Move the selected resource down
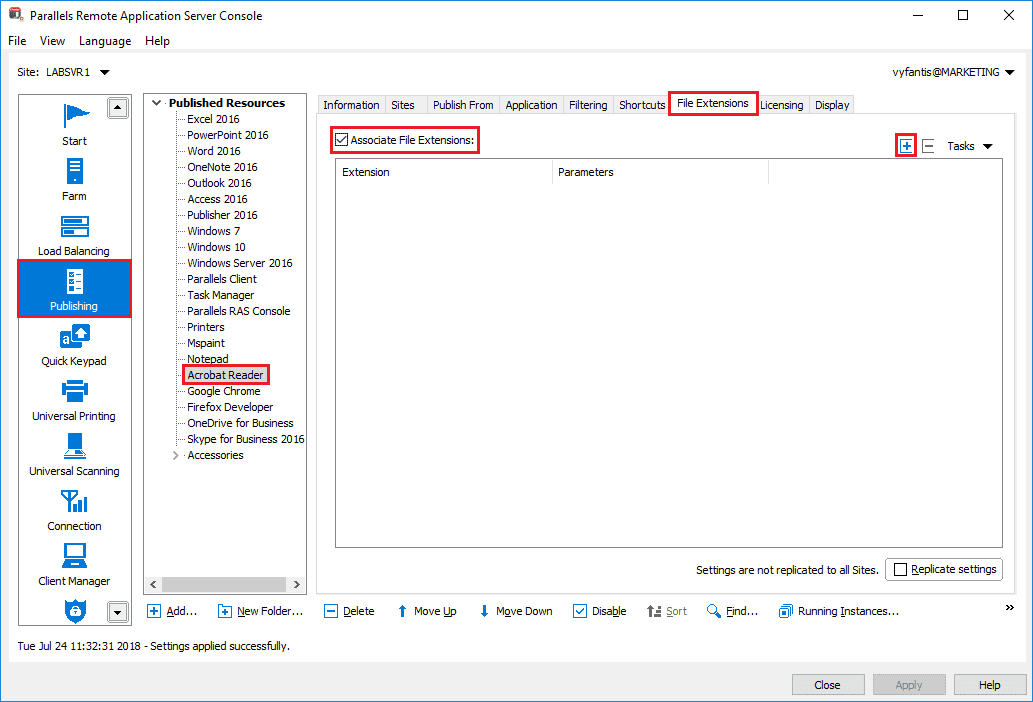This screenshot has width=1033, height=702. point(515,611)
